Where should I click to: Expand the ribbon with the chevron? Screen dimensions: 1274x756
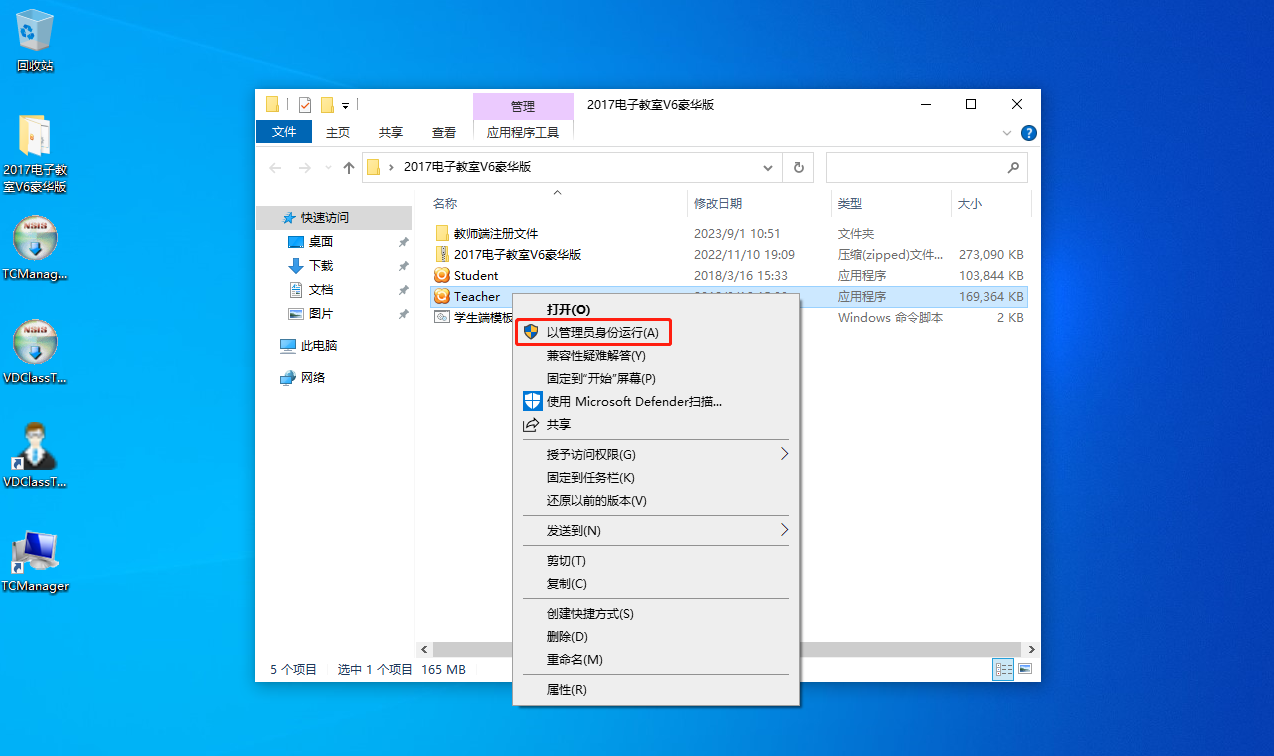click(x=1007, y=133)
